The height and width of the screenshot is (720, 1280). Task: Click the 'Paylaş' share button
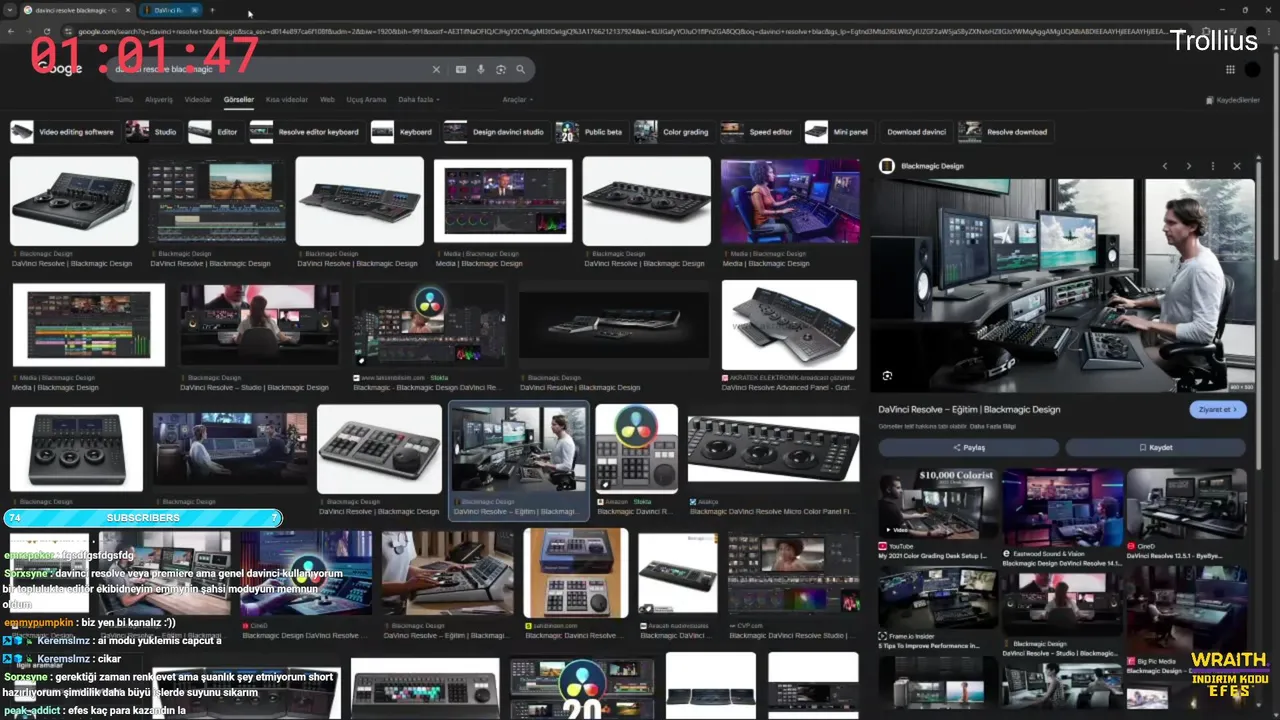click(968, 447)
